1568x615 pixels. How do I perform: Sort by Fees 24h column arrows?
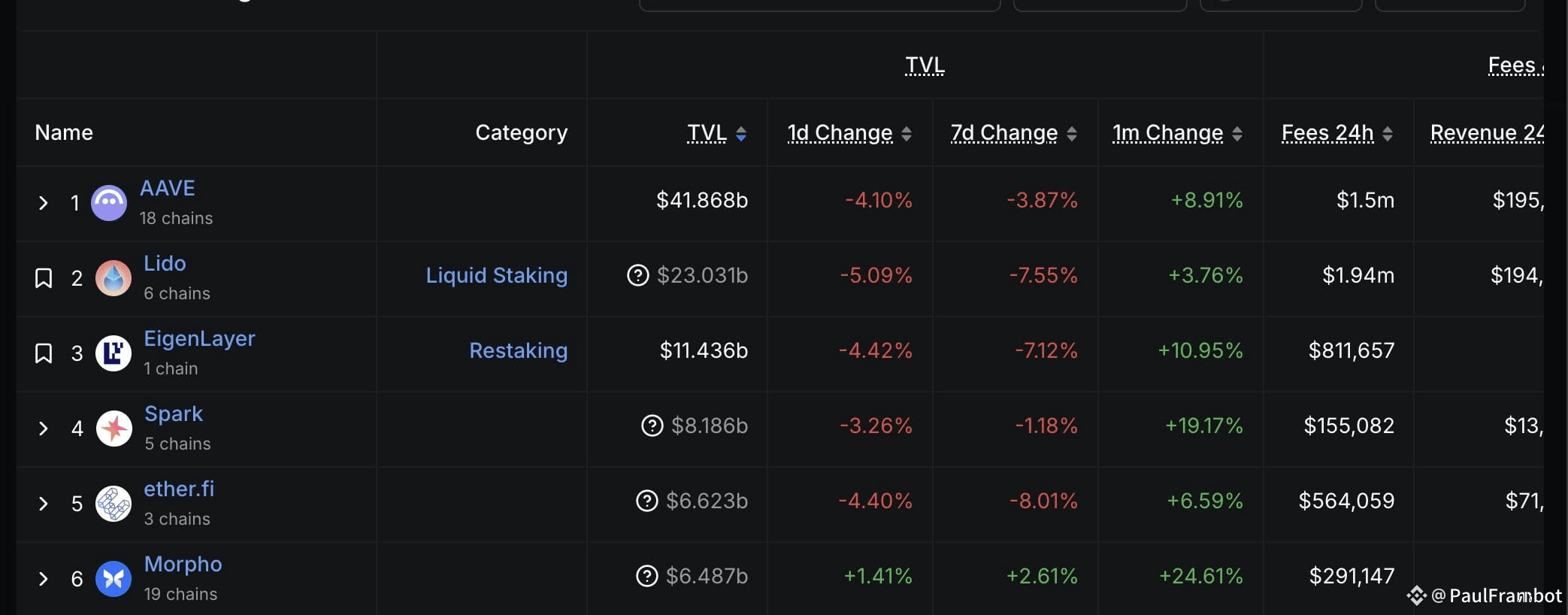(x=1388, y=134)
